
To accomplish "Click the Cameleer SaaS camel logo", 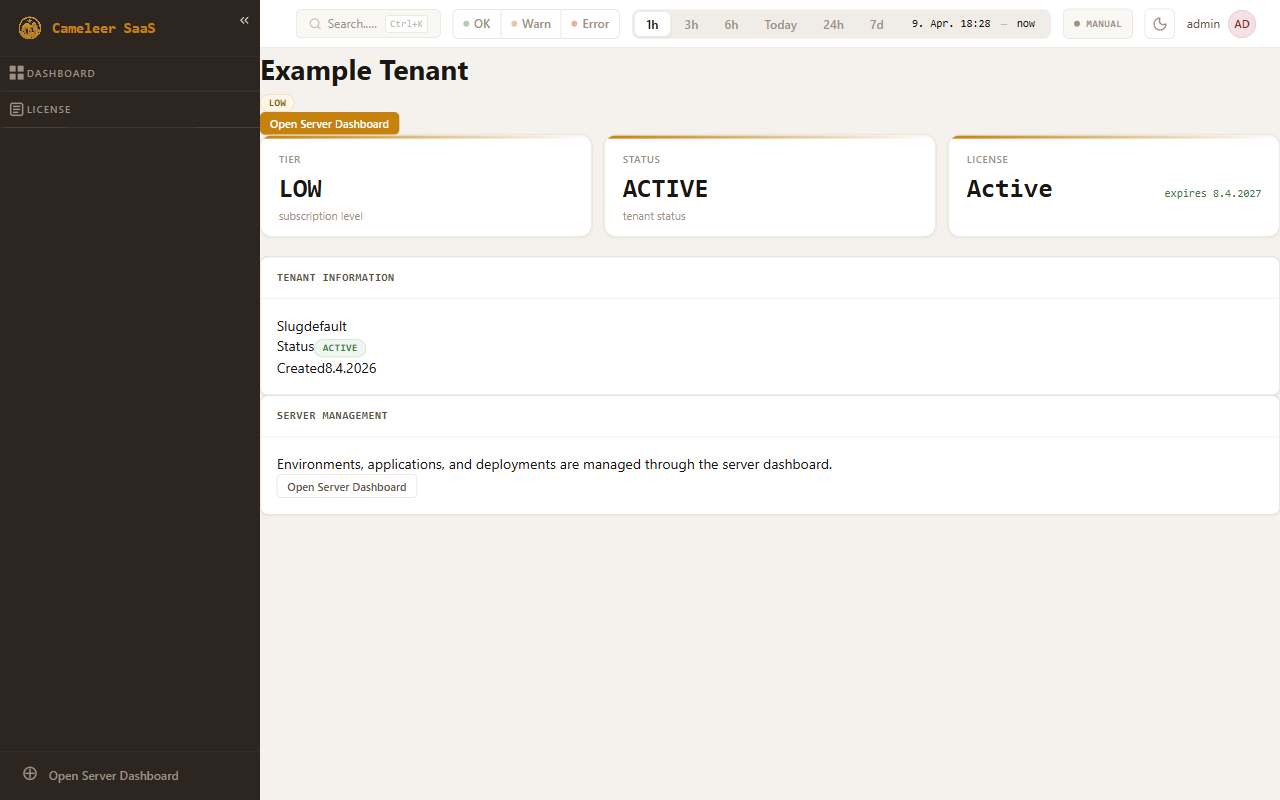I will [x=30, y=28].
